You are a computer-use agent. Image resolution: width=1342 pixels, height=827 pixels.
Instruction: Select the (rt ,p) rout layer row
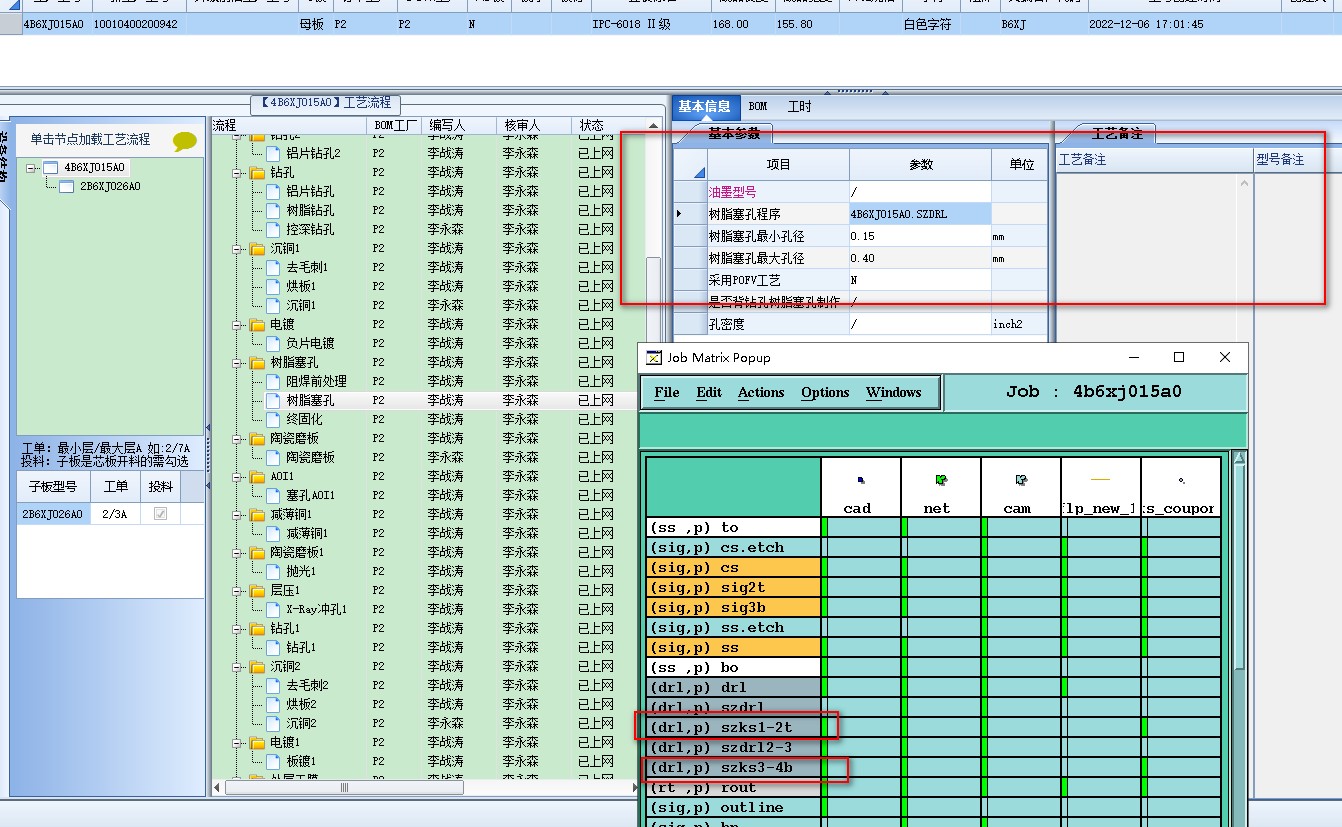733,787
